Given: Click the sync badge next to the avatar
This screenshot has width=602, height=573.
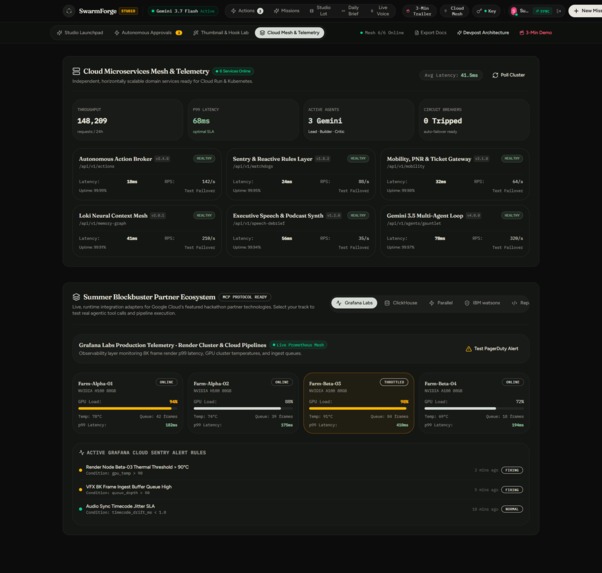Looking at the screenshot, I should click(x=542, y=11).
